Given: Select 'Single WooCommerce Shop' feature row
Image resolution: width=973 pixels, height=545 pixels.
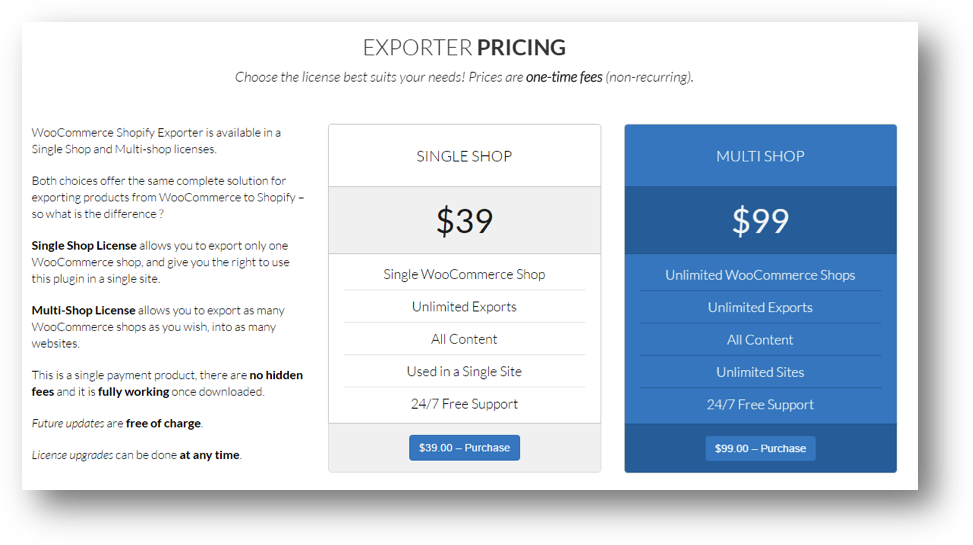Looking at the screenshot, I should (464, 274).
